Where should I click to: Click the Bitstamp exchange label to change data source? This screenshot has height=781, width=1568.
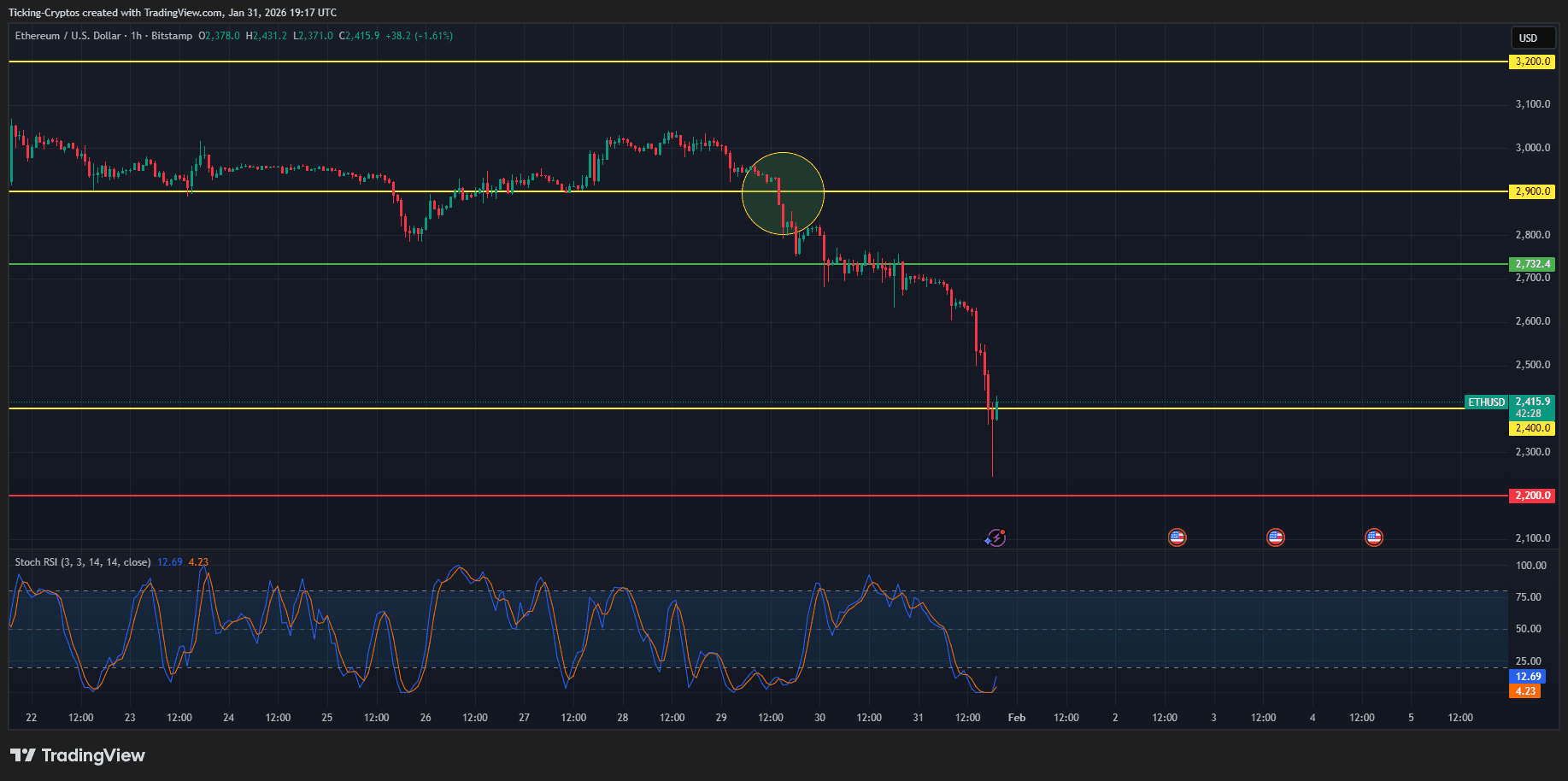click(x=172, y=36)
